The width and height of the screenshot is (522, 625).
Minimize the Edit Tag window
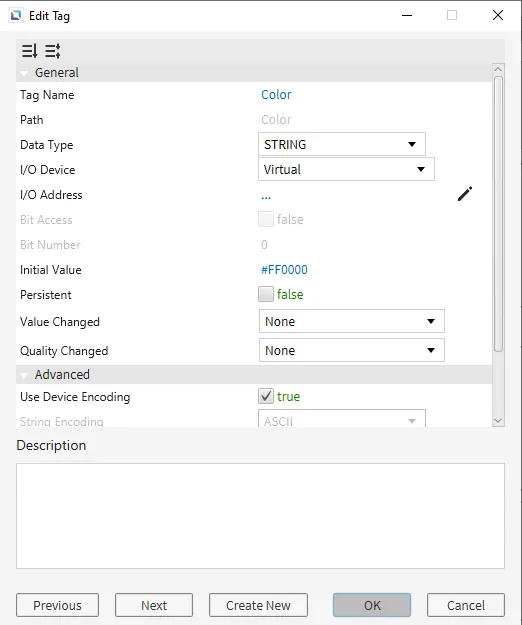(x=407, y=16)
